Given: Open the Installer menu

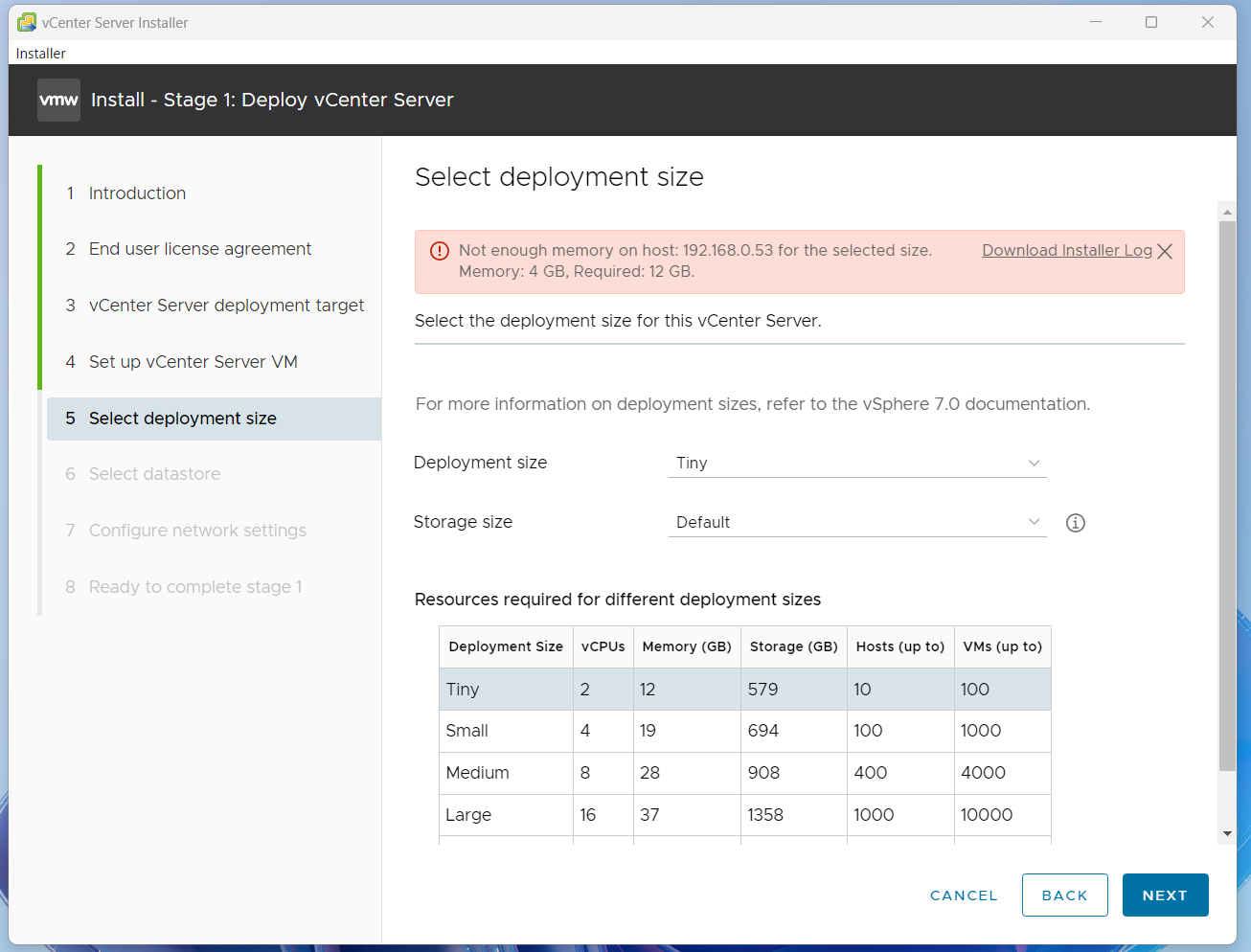Looking at the screenshot, I should coord(41,54).
